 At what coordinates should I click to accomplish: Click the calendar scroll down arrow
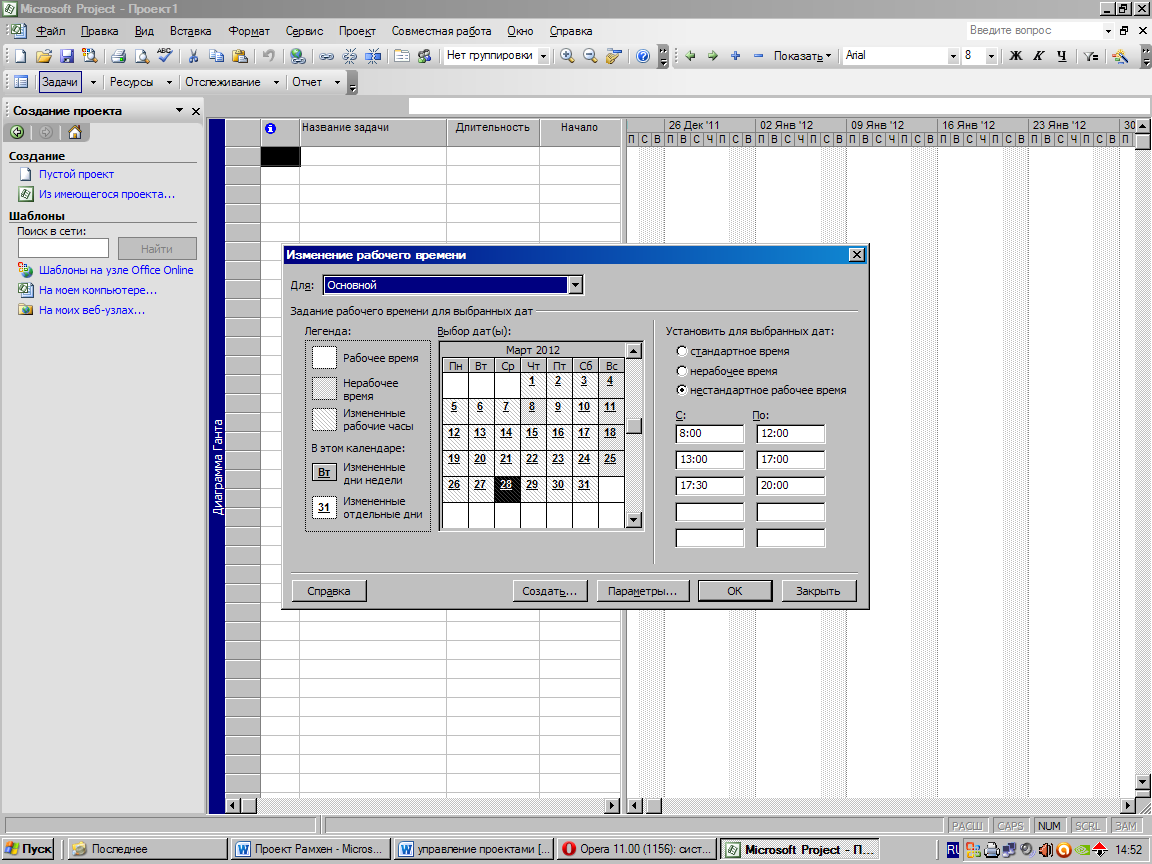[x=634, y=520]
